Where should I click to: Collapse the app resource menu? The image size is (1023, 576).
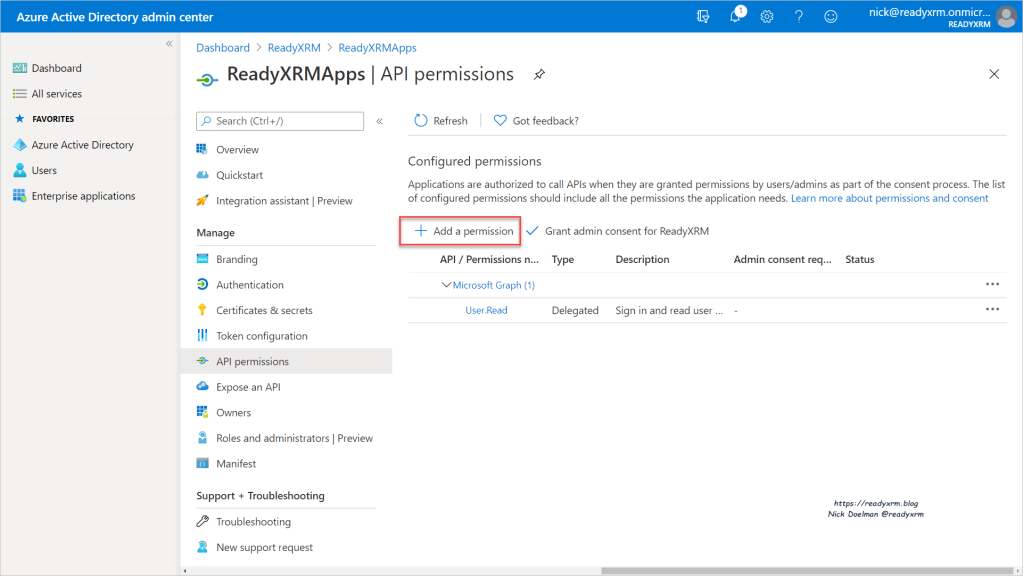[379, 121]
